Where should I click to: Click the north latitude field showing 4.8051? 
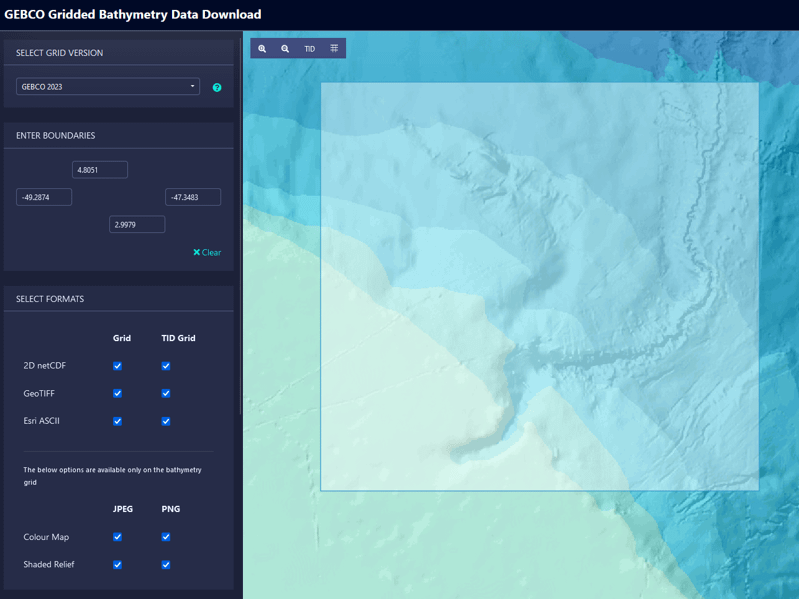click(x=100, y=170)
